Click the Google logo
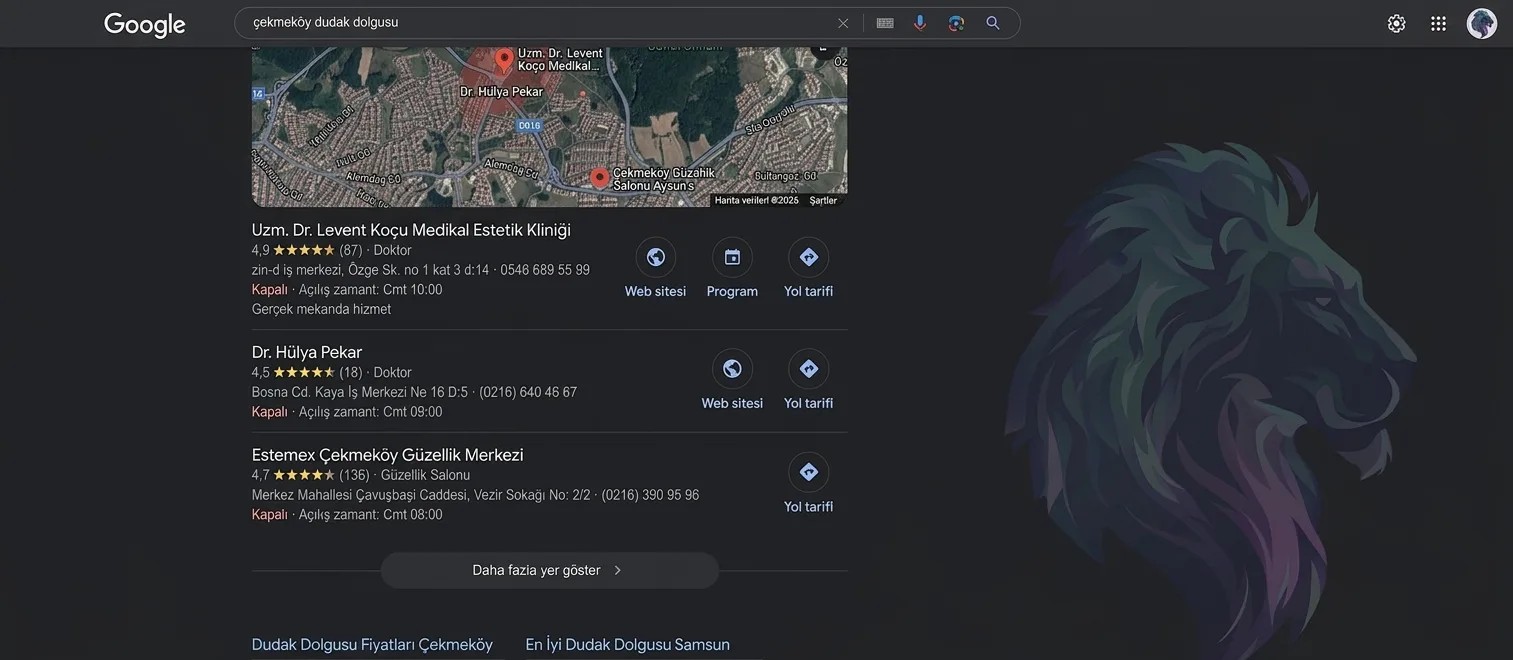 coord(145,25)
